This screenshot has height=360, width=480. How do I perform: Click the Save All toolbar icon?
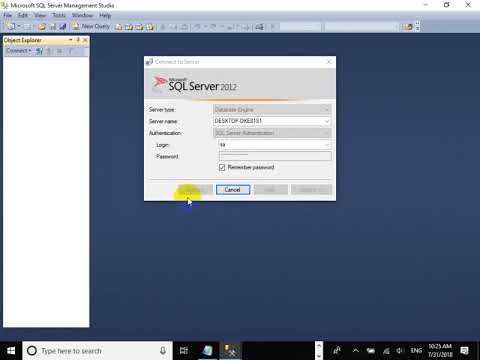click(x=63, y=27)
